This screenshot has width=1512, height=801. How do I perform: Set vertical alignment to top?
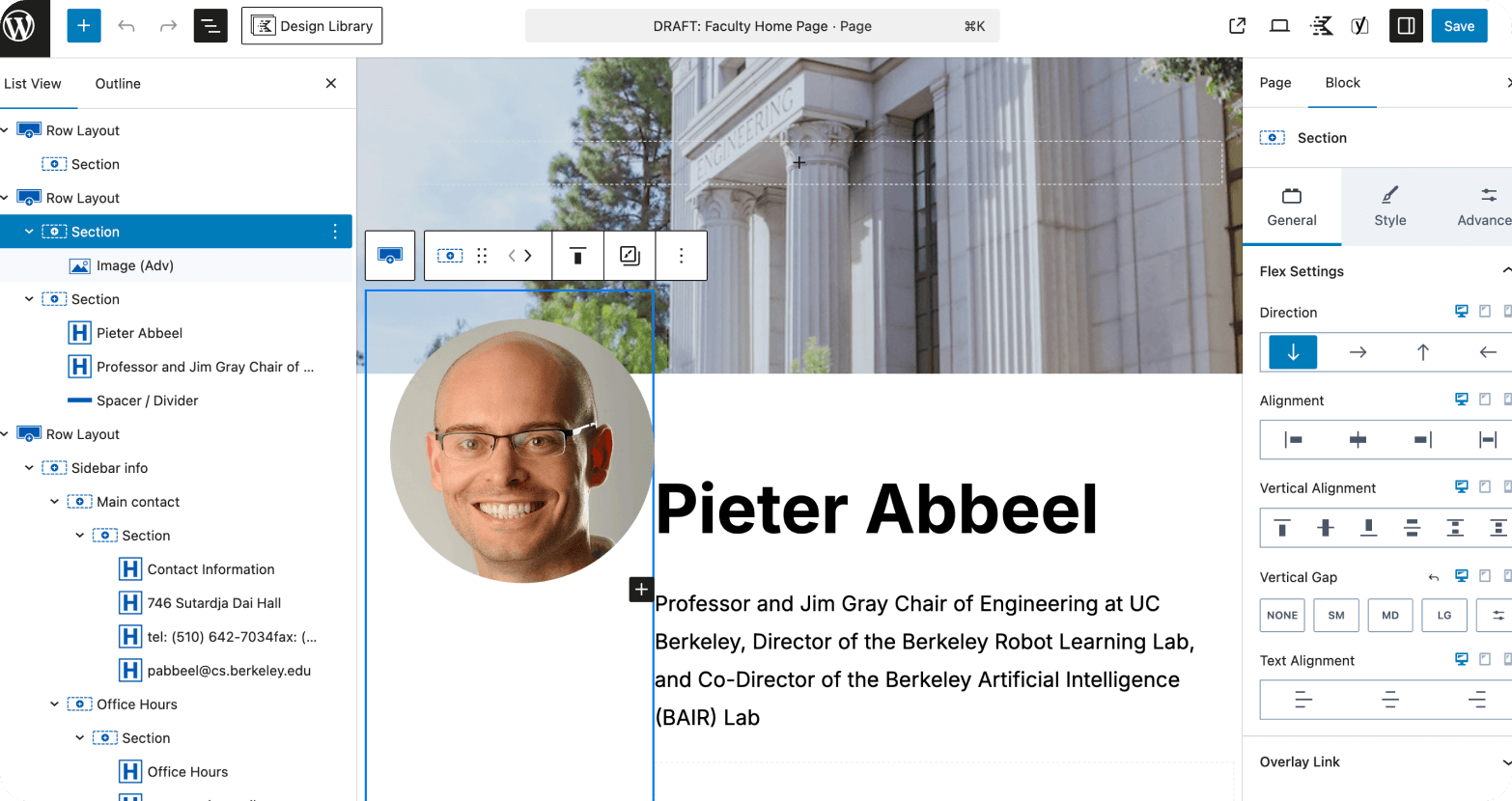coord(1282,528)
